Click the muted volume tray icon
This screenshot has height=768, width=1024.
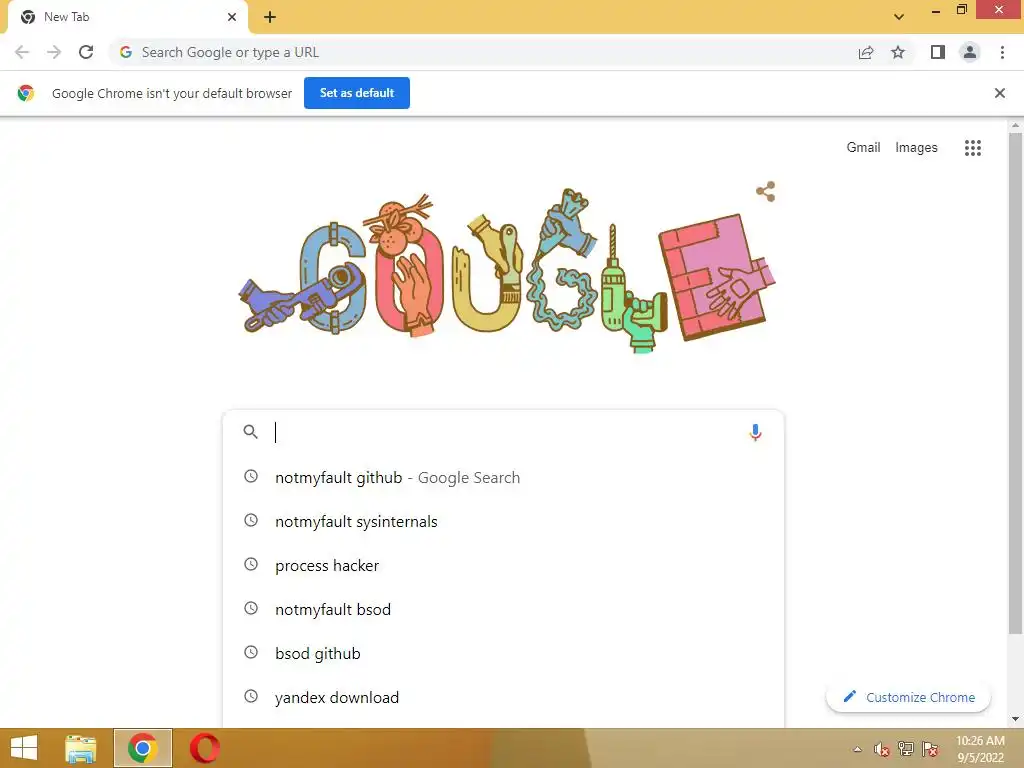pos(882,749)
